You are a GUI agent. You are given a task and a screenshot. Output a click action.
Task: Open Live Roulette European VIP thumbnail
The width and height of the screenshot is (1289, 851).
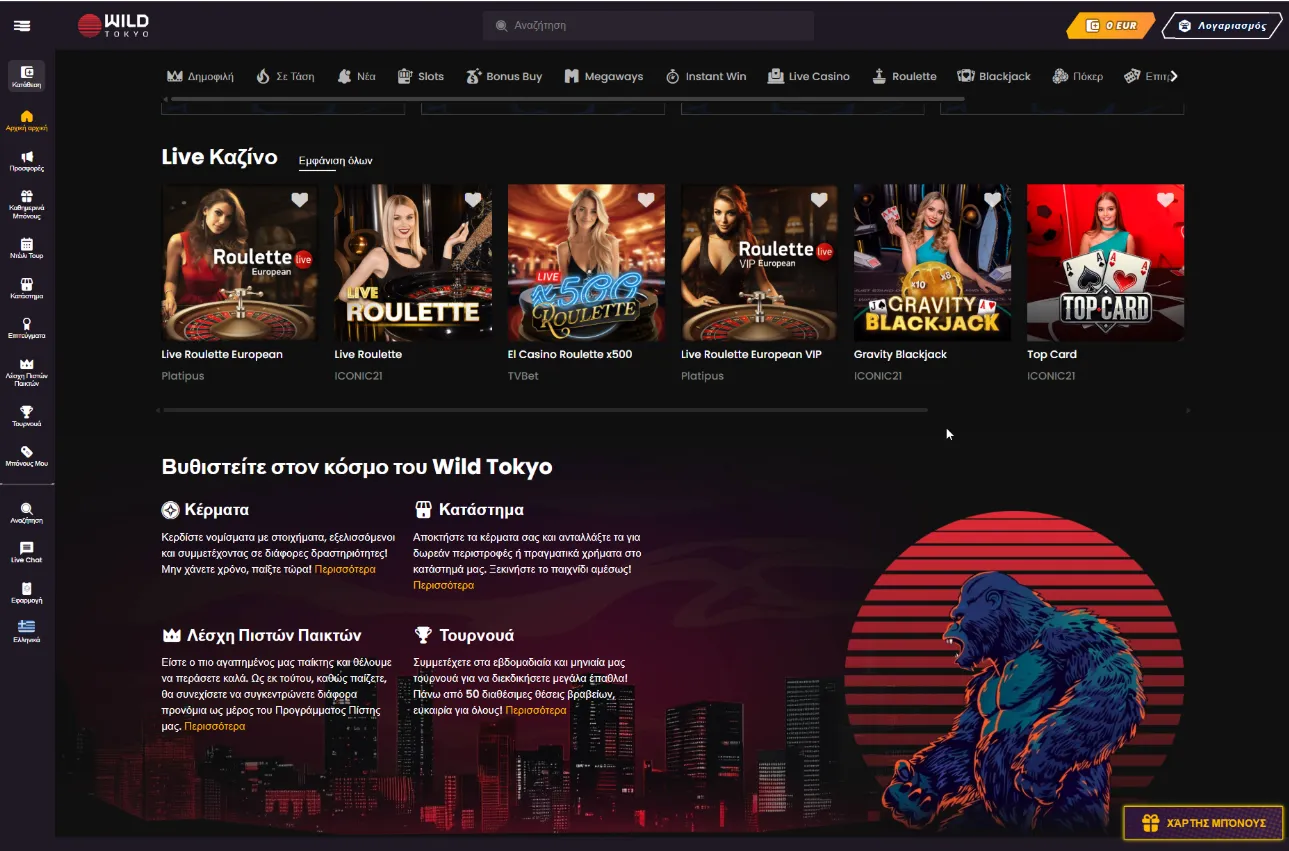tap(759, 263)
